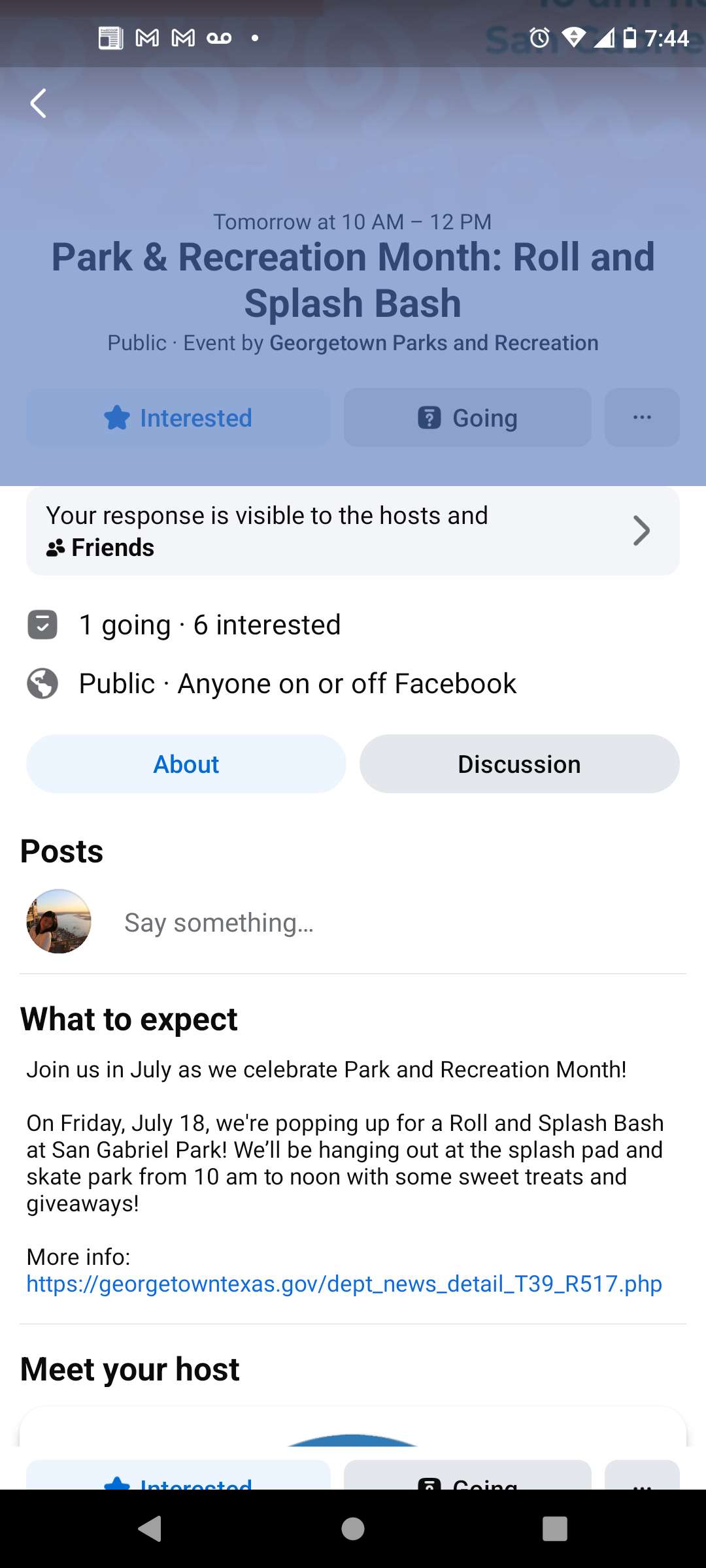Expand response visibility Friends chevron

click(641, 531)
